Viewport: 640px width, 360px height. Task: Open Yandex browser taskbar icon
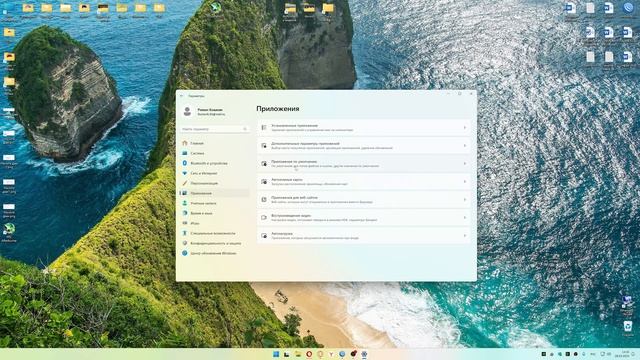click(331, 354)
